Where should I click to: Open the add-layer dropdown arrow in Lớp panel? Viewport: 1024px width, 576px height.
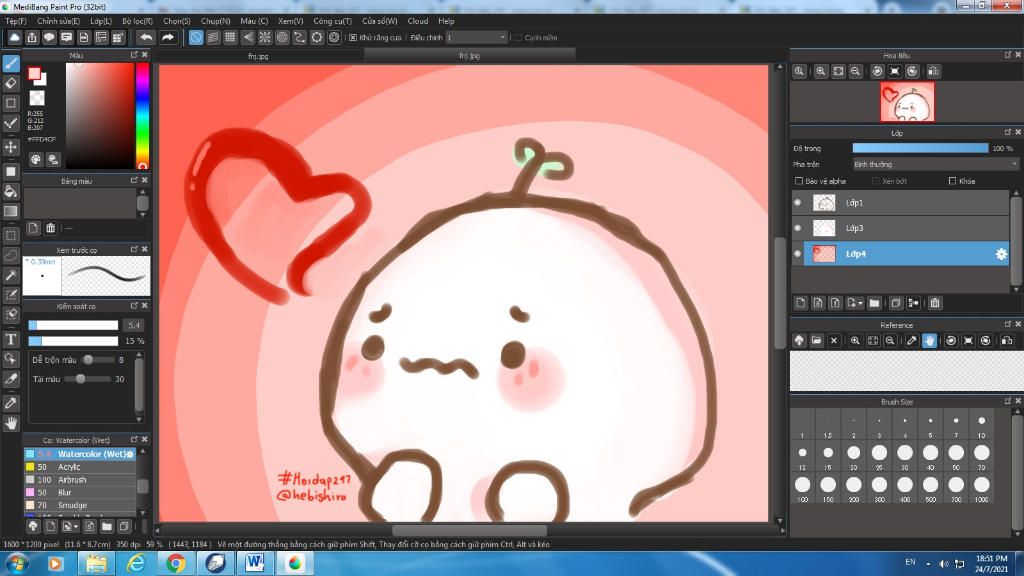pyautogui.click(x=861, y=303)
